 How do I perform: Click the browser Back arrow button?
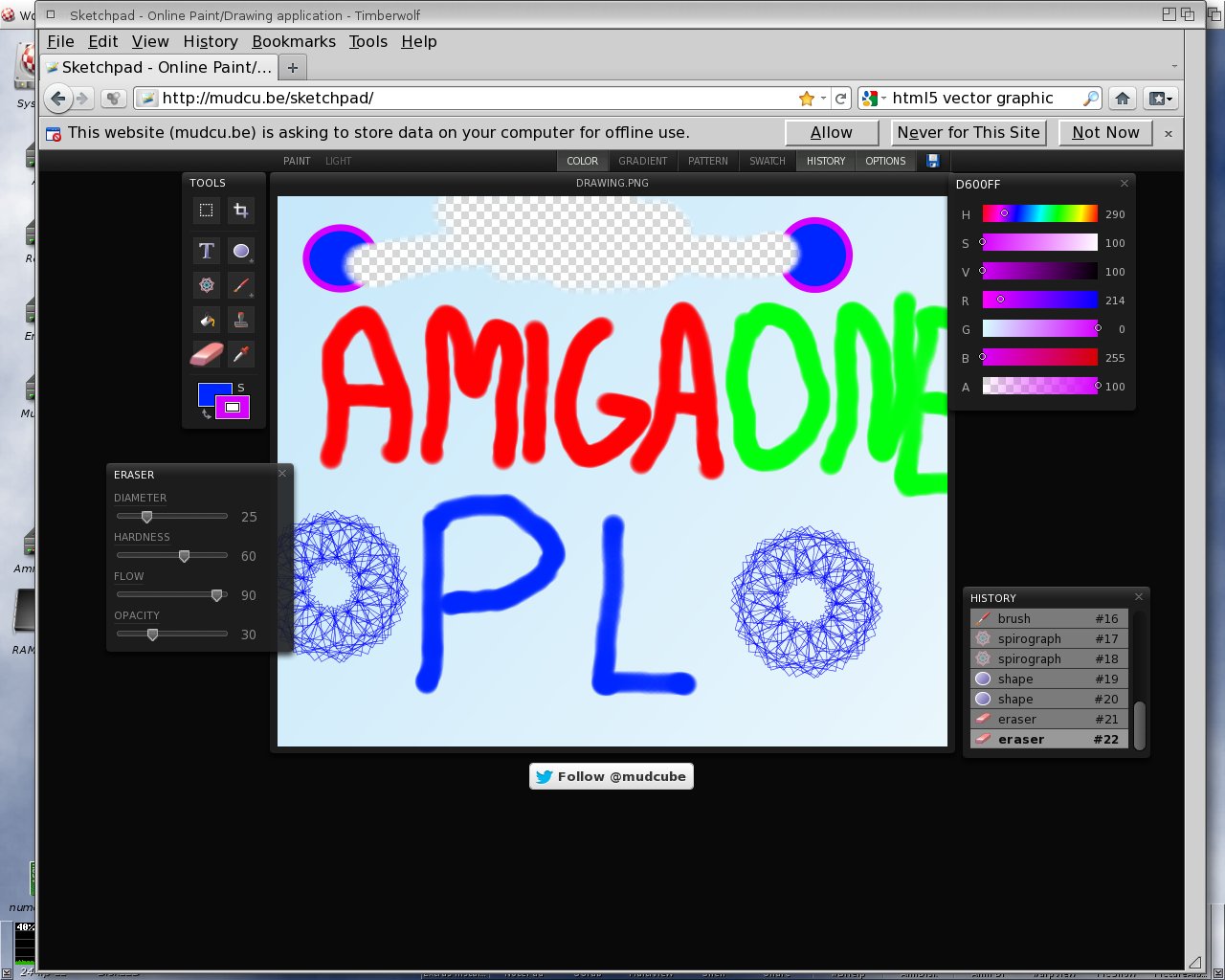click(x=58, y=98)
